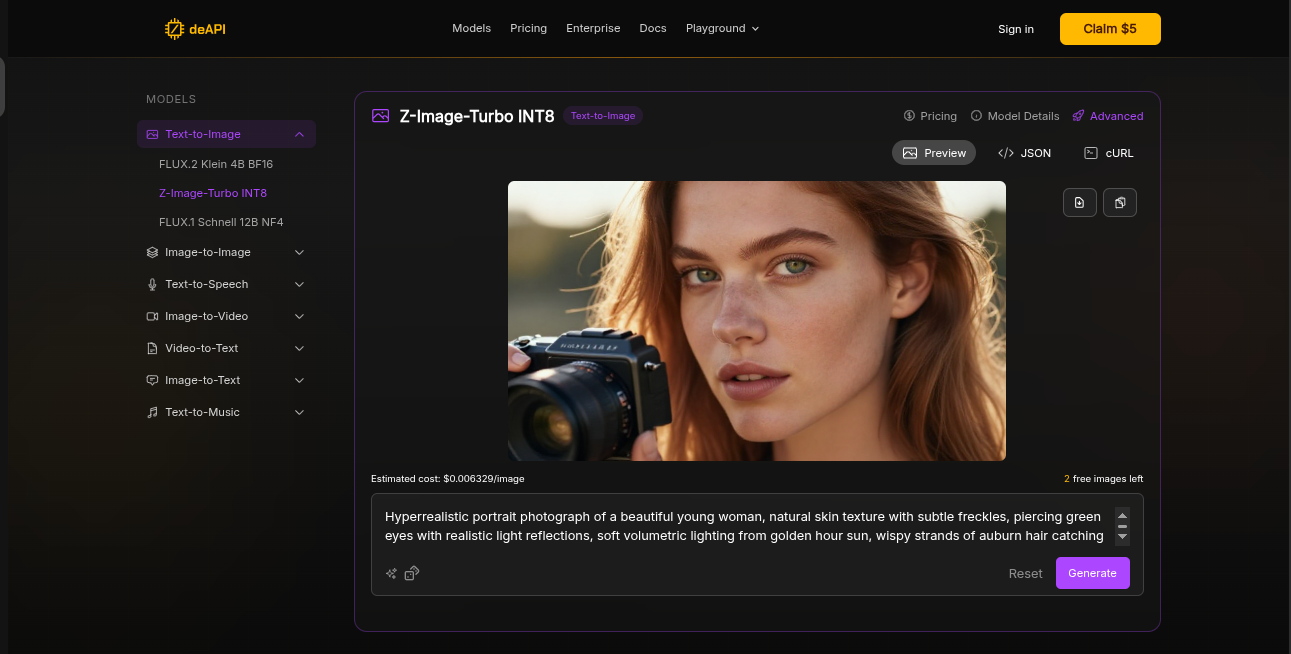The image size is (1291, 654).
Task: Click the Sign in link
Action: [1016, 29]
